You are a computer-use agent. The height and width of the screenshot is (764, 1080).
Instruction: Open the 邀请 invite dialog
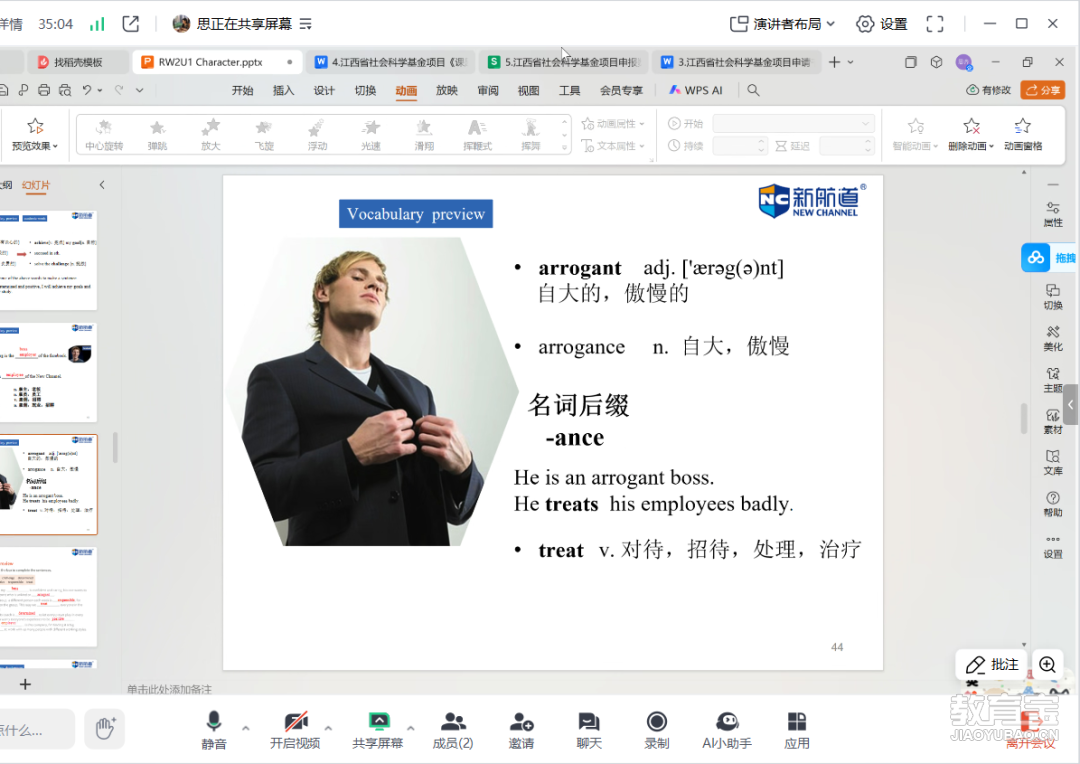pos(521,730)
